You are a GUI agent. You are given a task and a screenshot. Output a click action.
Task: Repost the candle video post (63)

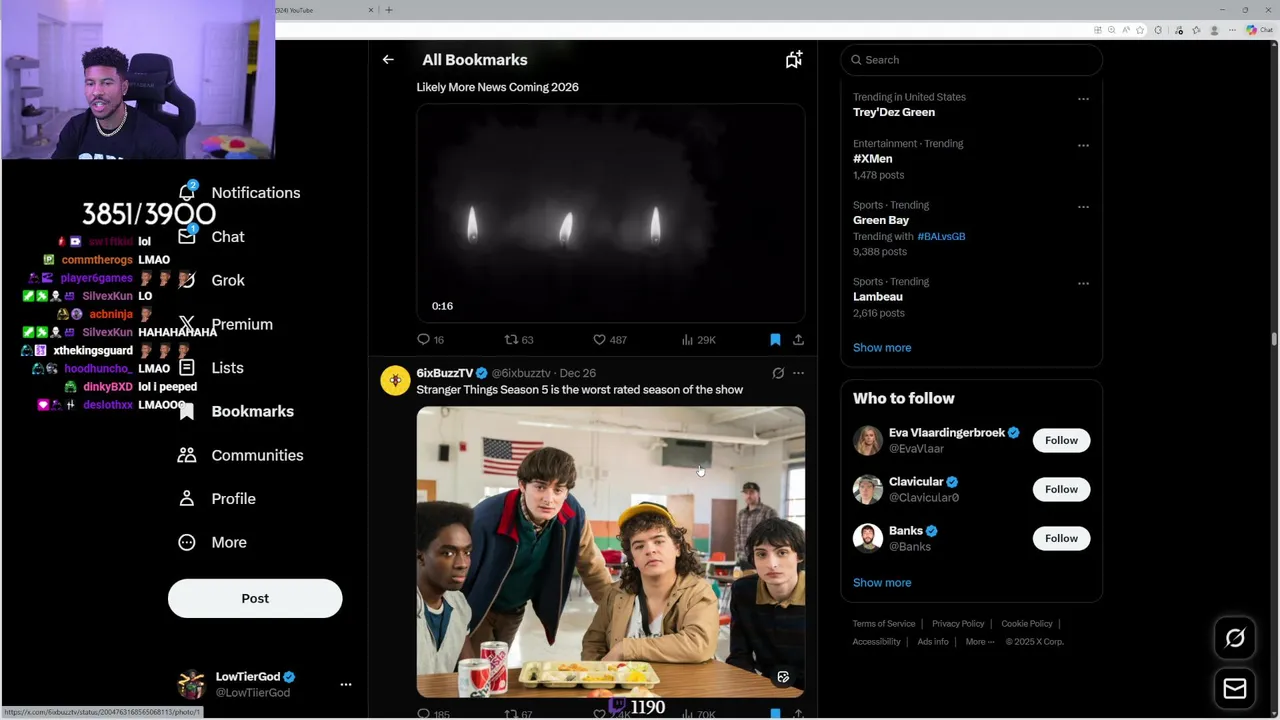point(518,340)
